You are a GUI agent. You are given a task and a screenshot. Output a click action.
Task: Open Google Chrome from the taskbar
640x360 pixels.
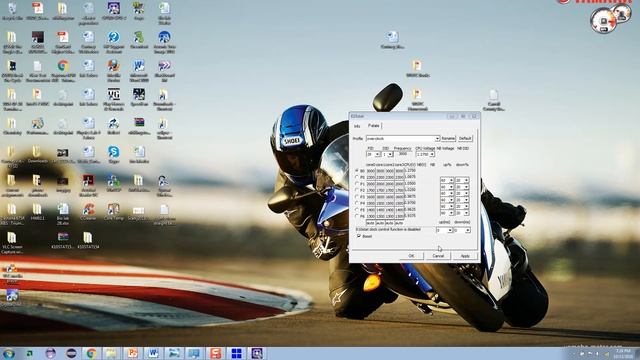91,353
